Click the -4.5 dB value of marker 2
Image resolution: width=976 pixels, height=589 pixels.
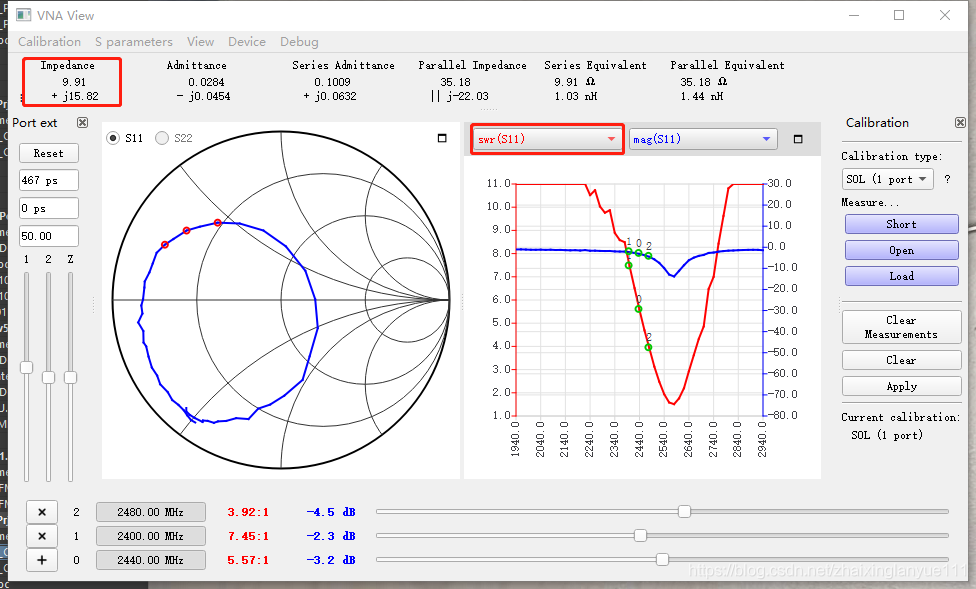[x=331, y=512]
